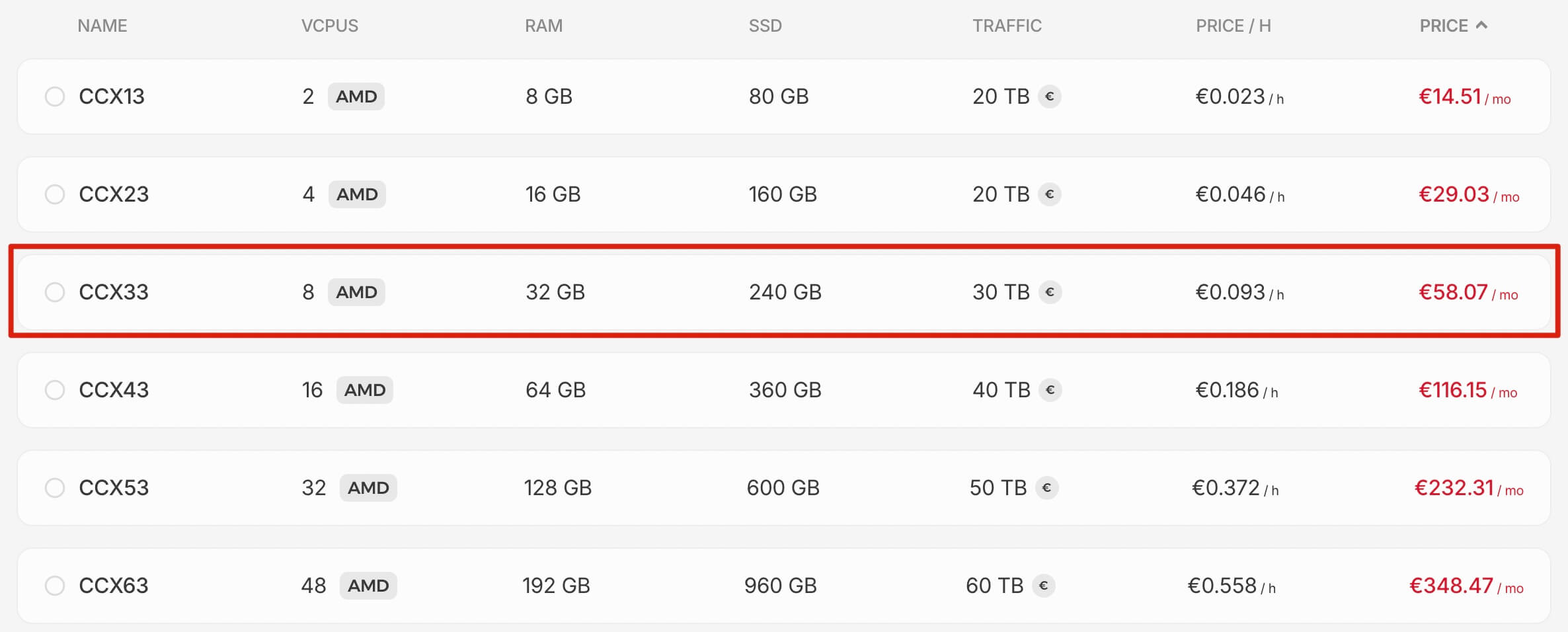This screenshot has width=1568, height=632.
Task: Sort by the VCPUS column header
Action: point(329,26)
